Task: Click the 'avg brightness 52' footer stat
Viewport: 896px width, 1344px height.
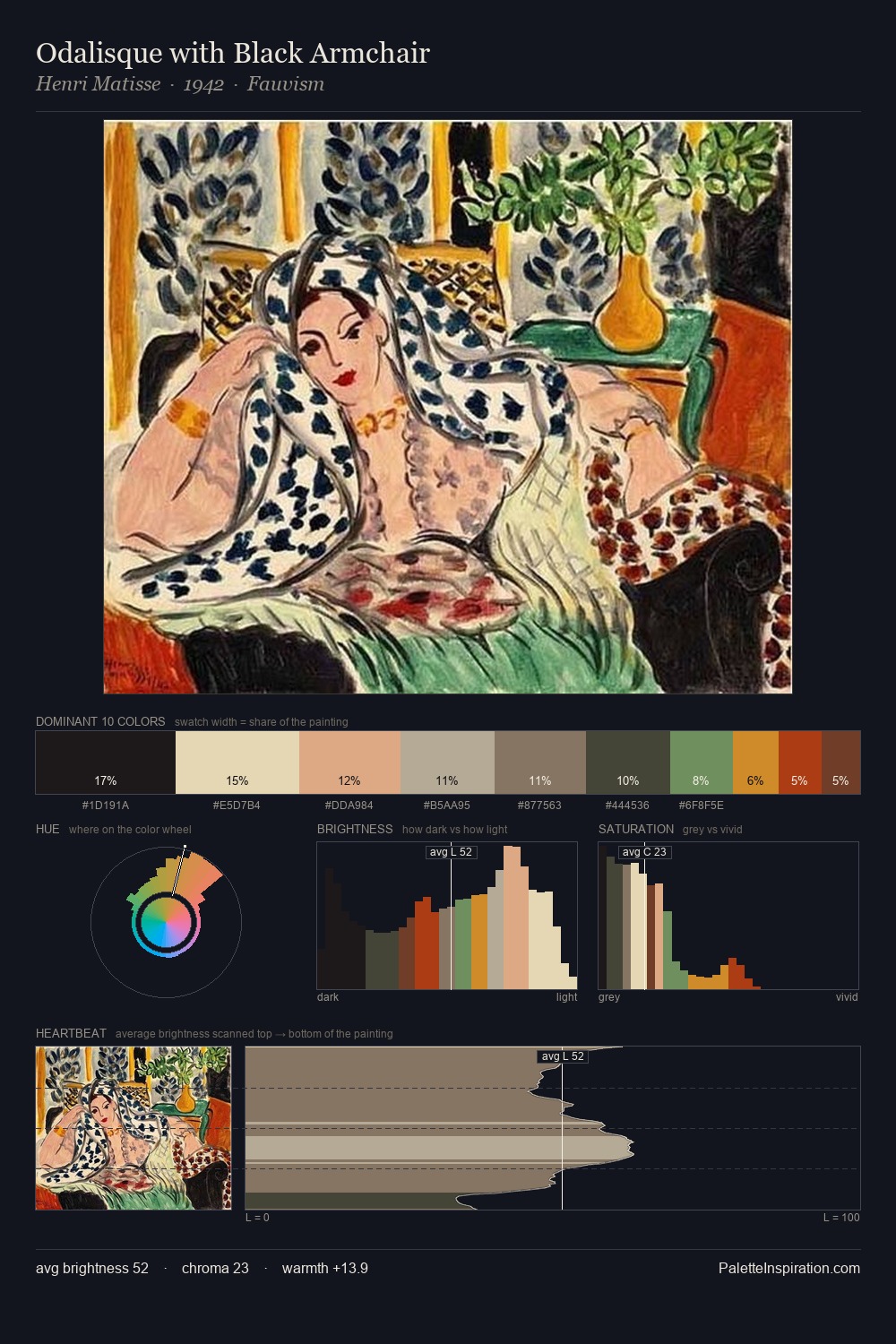Action: coord(92,1269)
